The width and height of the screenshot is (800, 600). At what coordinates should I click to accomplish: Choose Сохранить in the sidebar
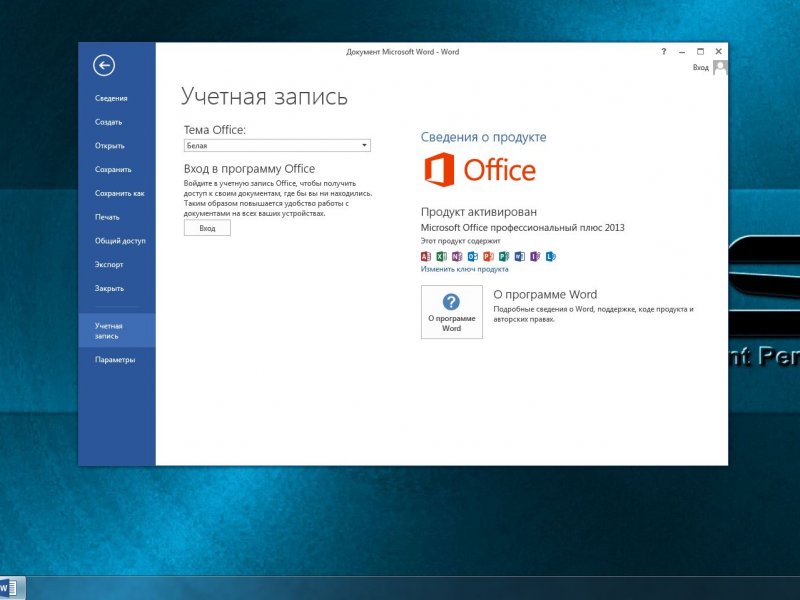113,169
